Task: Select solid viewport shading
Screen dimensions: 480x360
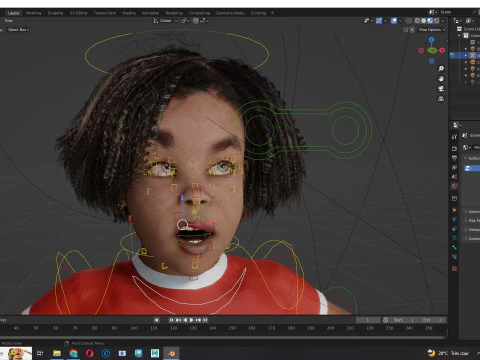Action: (423, 21)
